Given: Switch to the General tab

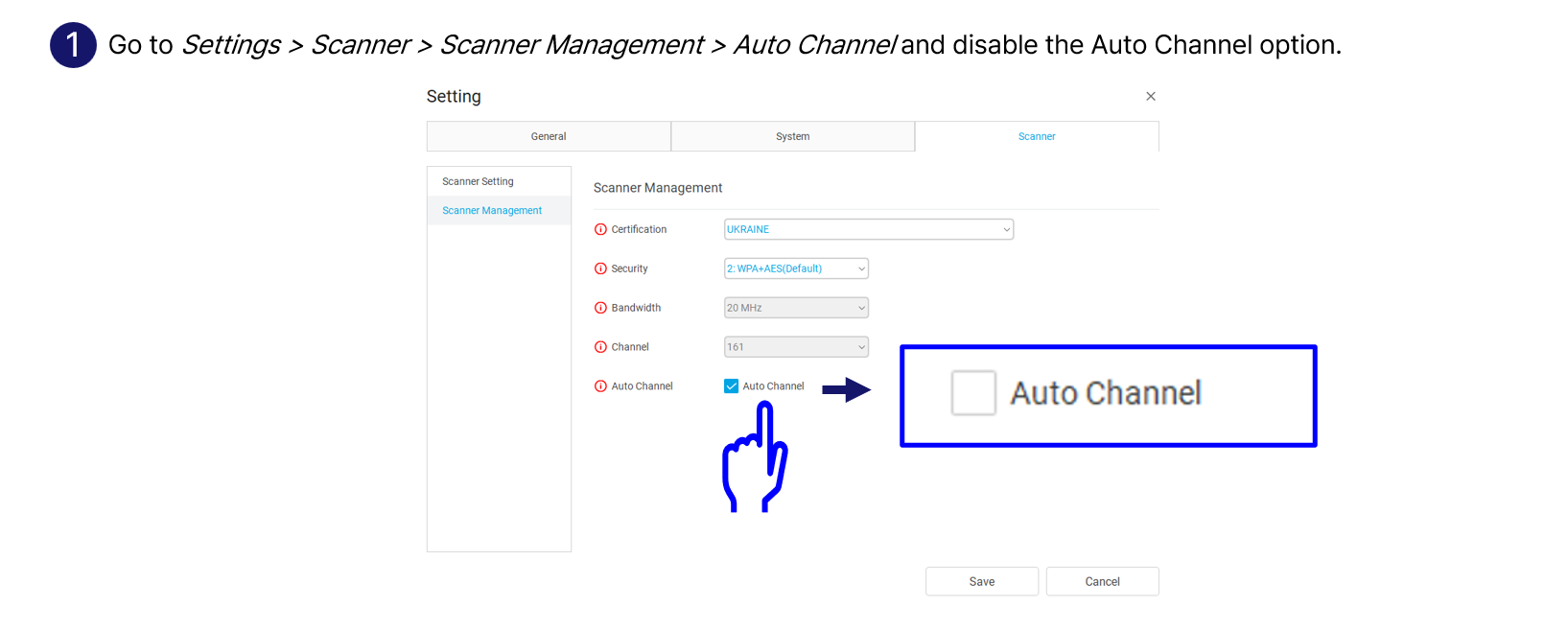Looking at the screenshot, I should click(549, 136).
